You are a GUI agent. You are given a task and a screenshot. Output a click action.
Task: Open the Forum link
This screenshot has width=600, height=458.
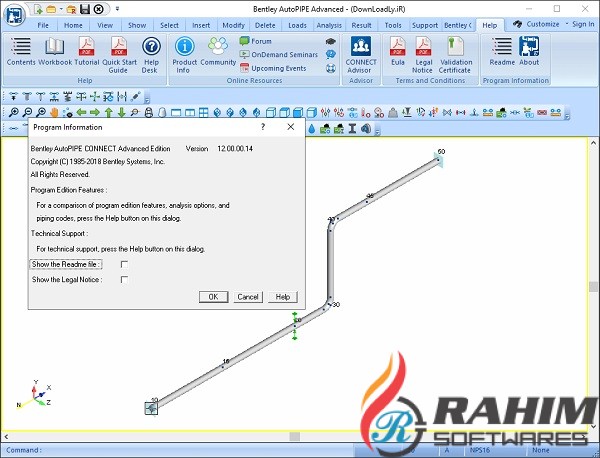[x=256, y=41]
